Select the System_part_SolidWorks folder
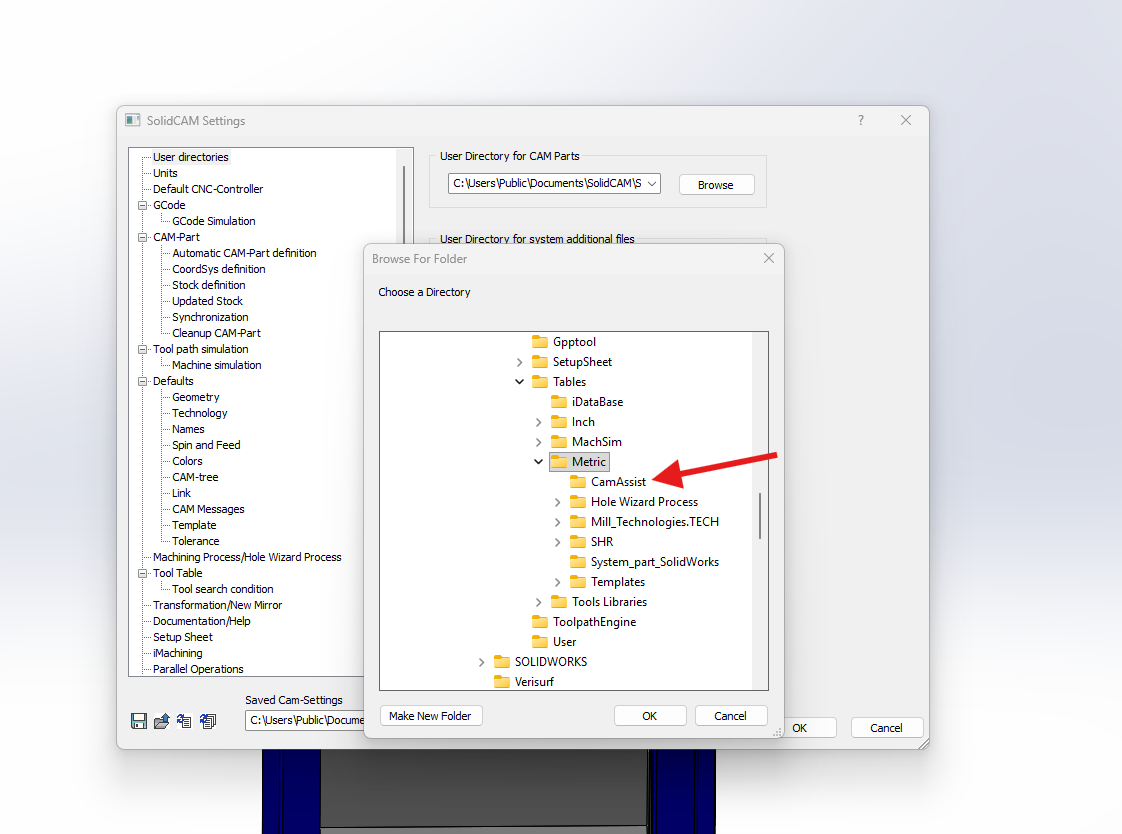Image resolution: width=1122 pixels, height=834 pixels. (654, 562)
